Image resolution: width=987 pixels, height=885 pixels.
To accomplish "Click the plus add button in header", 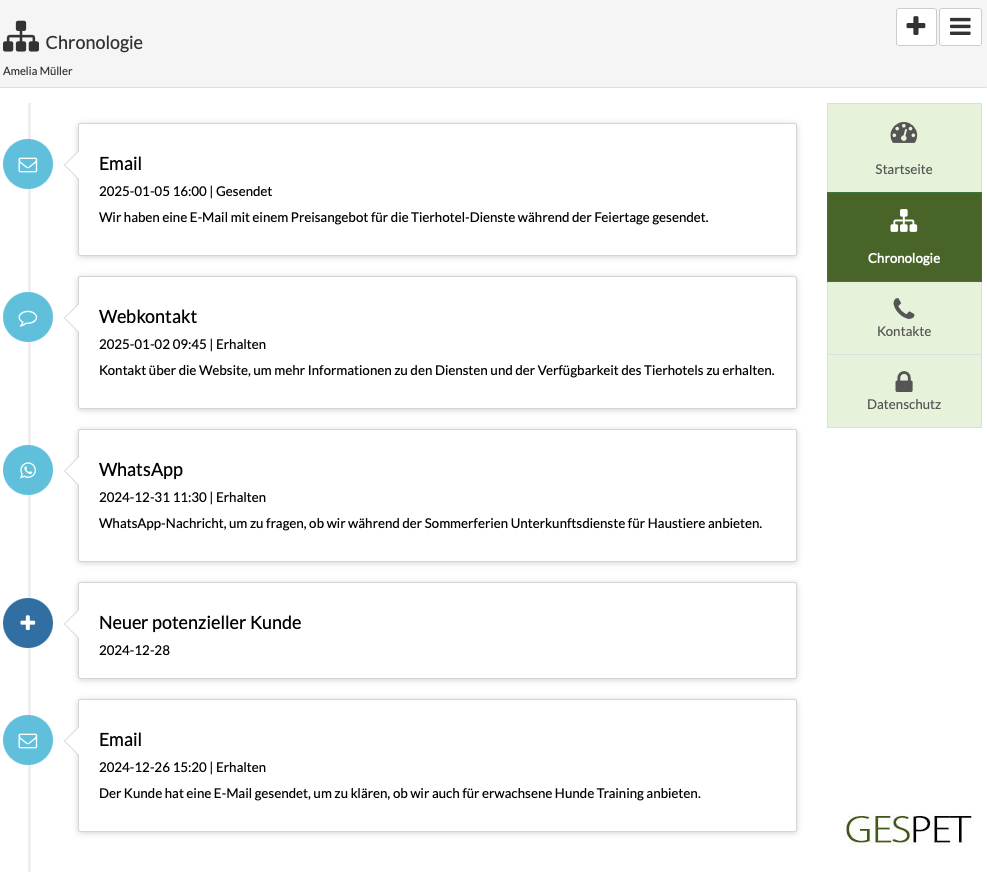I will point(916,26).
